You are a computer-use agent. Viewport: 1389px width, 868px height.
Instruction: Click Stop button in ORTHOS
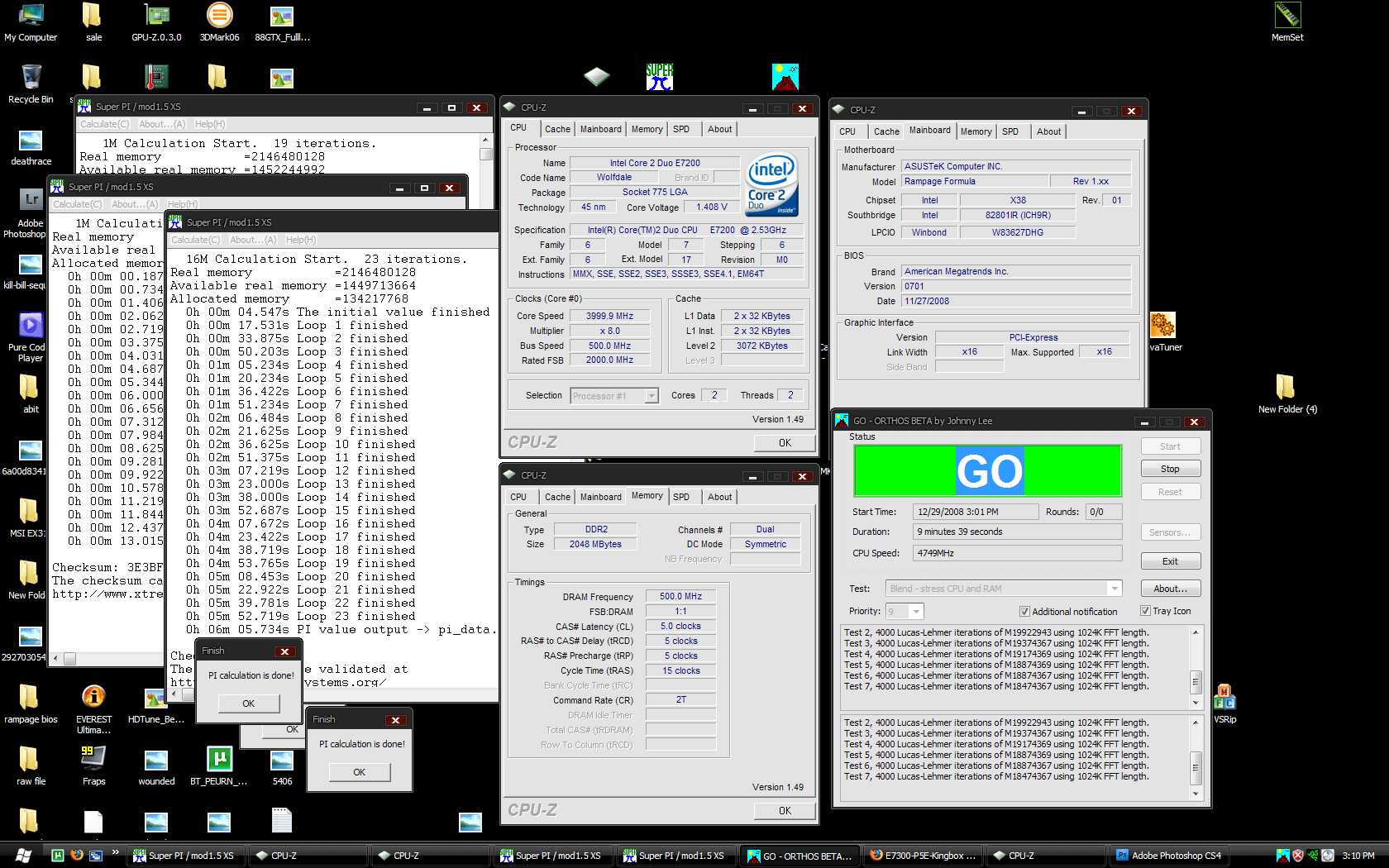coord(1170,469)
